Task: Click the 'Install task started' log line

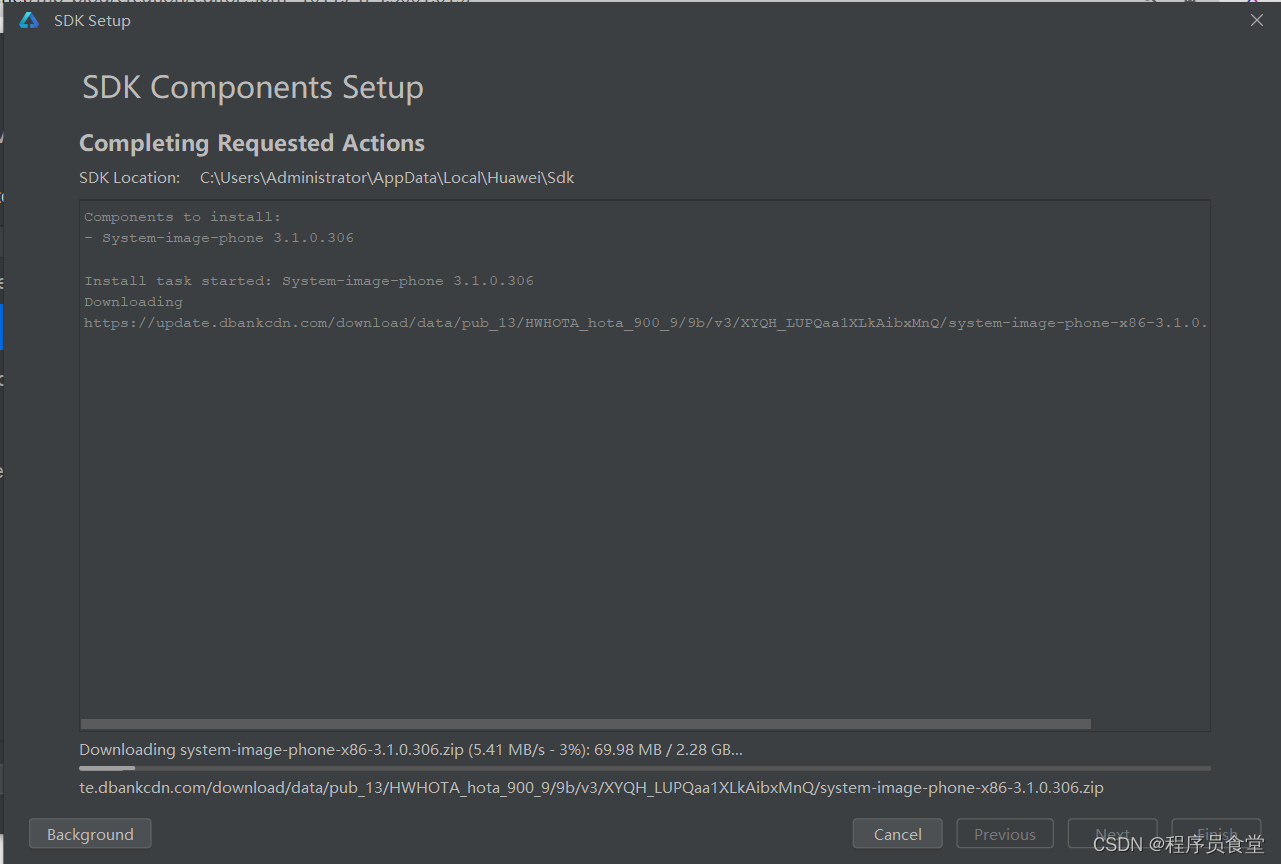Action: (309, 281)
